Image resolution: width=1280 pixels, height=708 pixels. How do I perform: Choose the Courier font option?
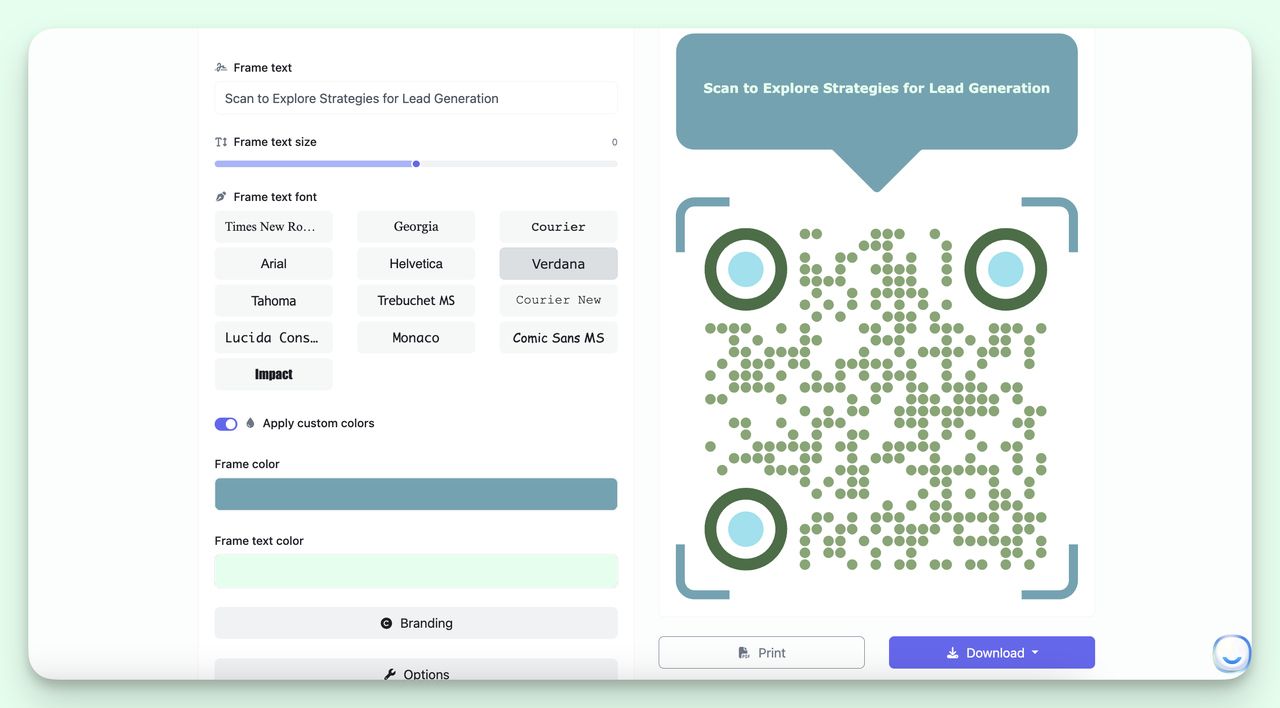[x=558, y=227]
